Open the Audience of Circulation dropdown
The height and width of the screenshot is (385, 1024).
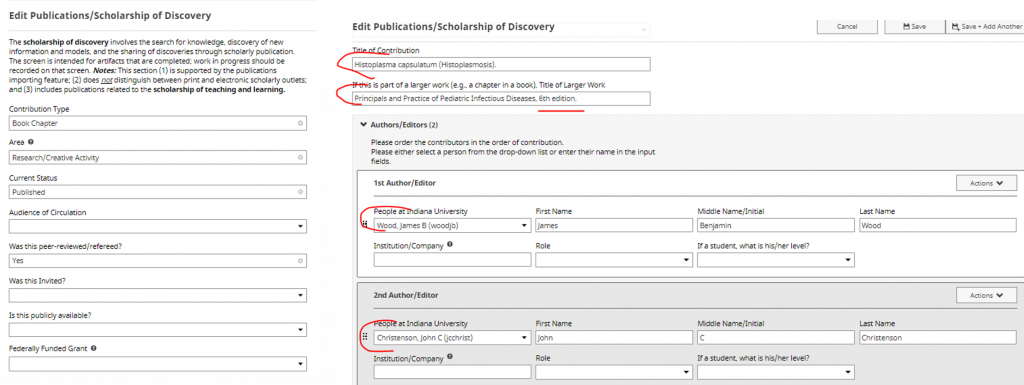[157, 226]
